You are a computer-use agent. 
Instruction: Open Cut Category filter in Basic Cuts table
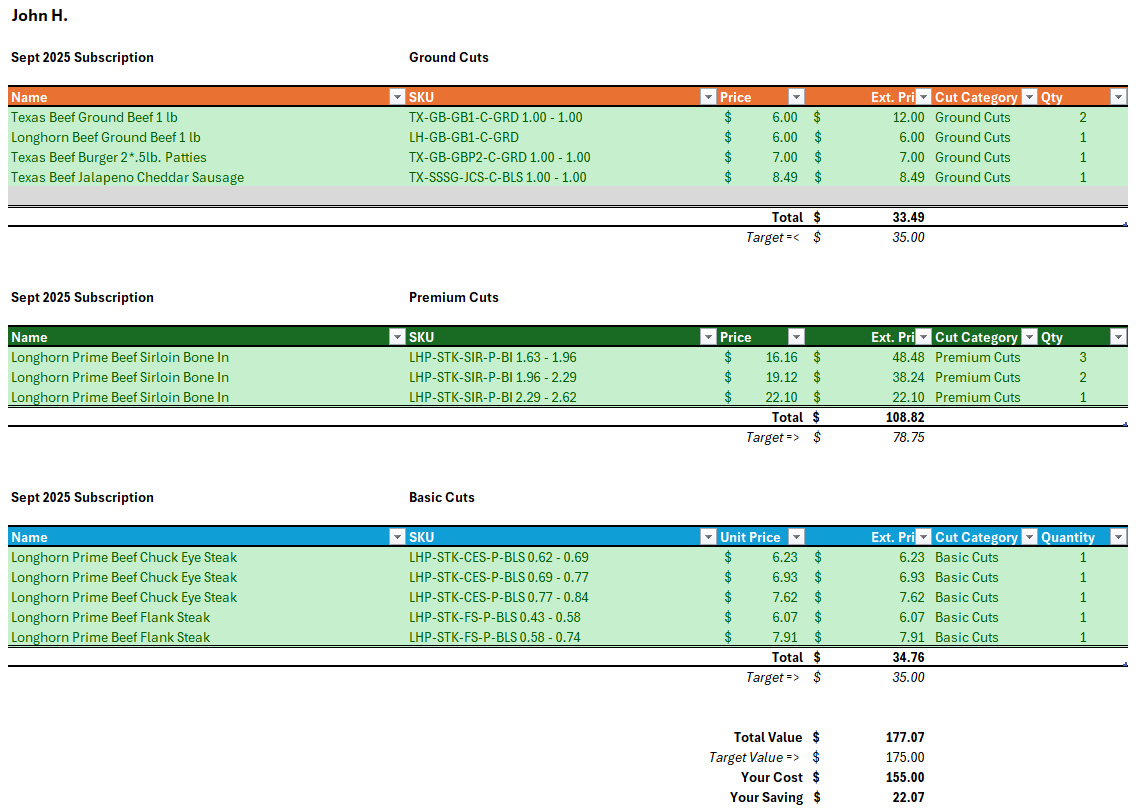point(1027,537)
